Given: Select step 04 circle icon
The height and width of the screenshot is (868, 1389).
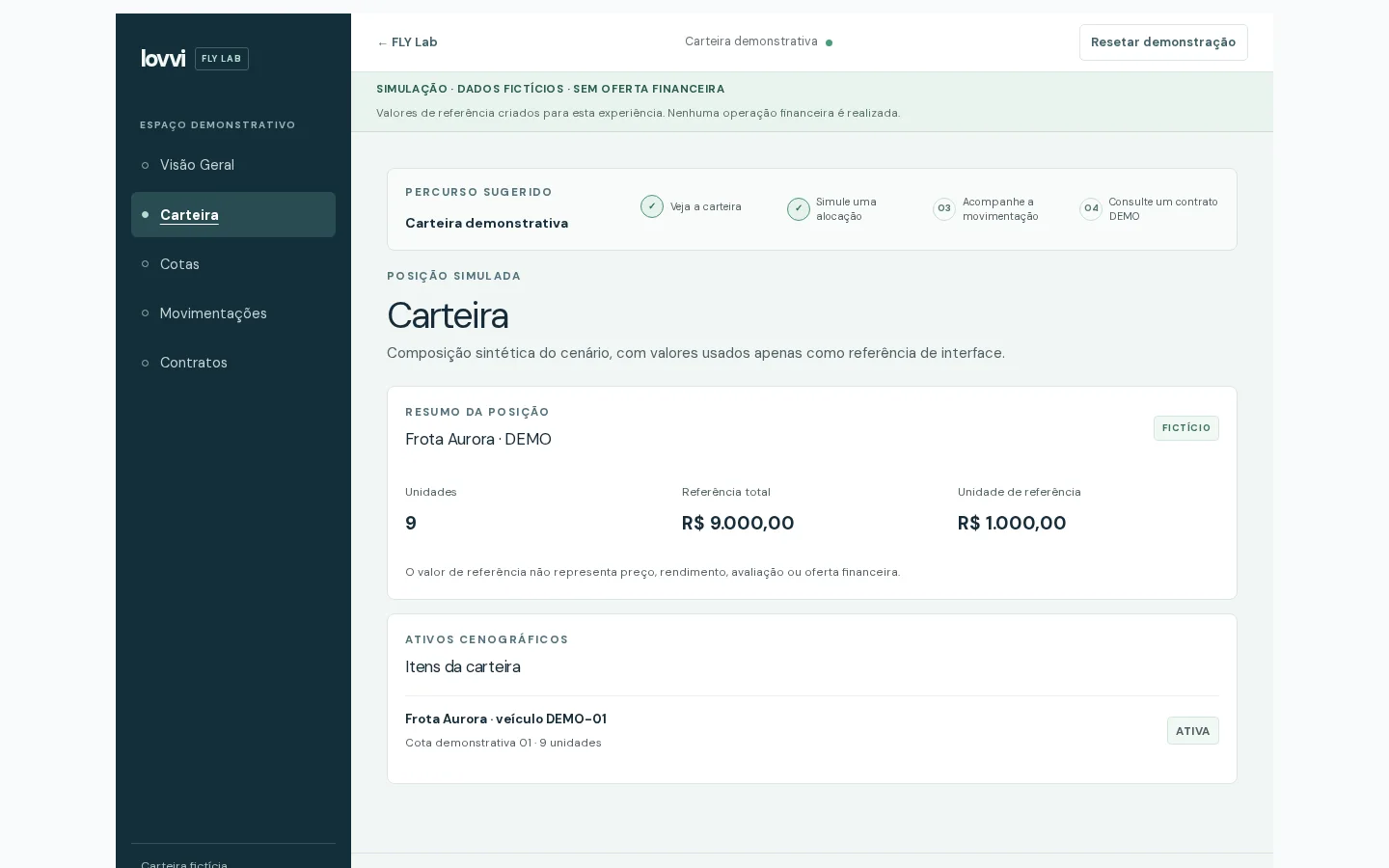Looking at the screenshot, I should click(x=1091, y=209).
